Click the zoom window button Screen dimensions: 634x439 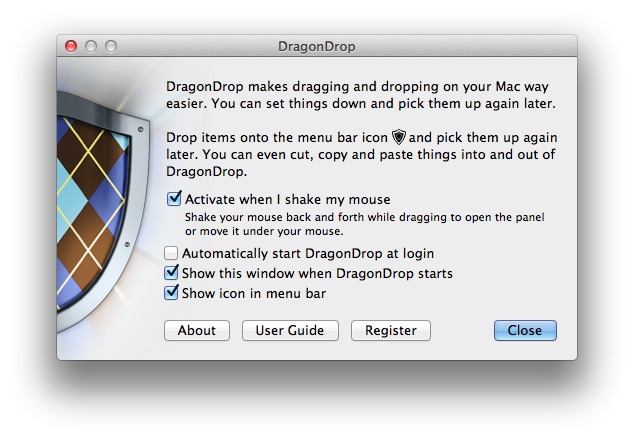111,46
